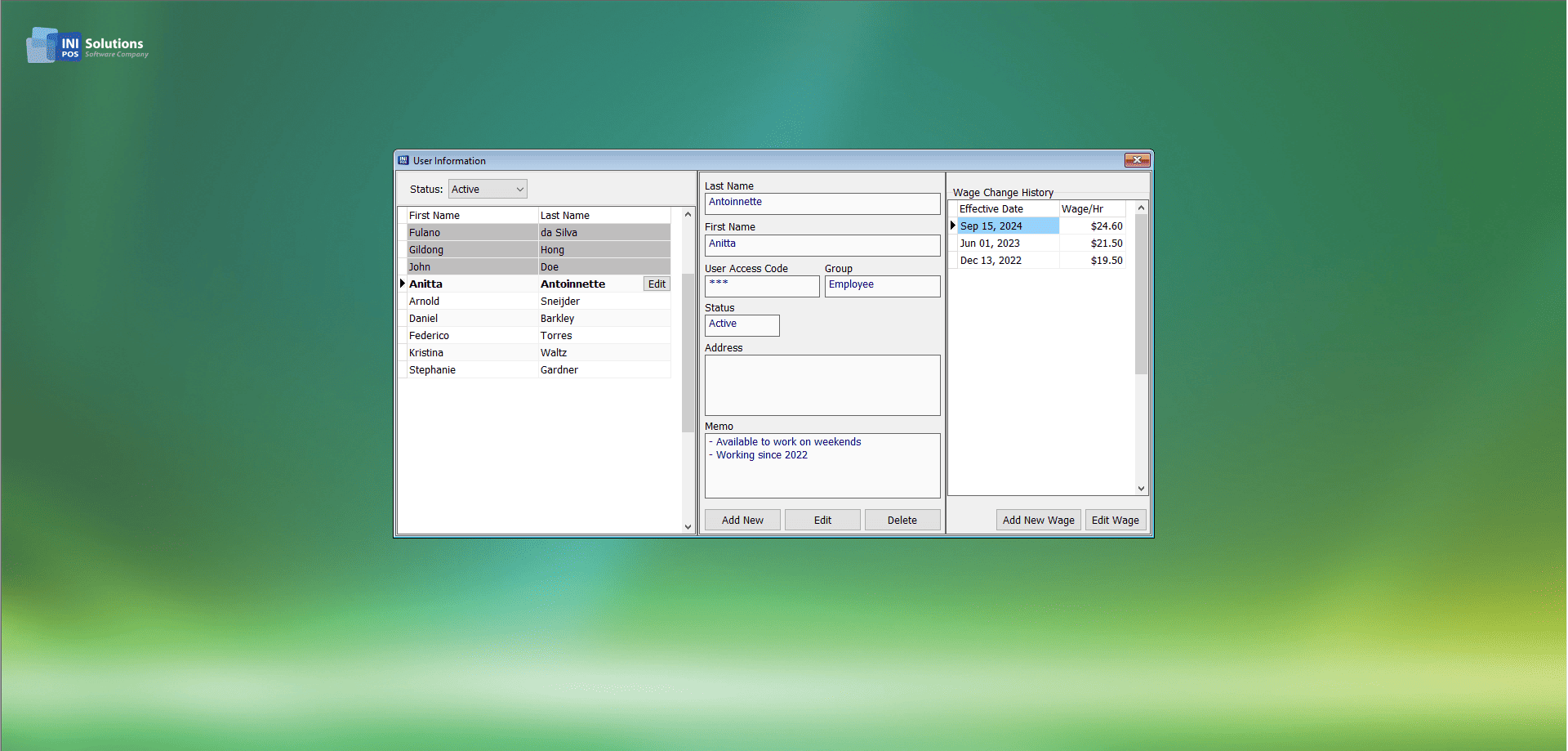Image resolution: width=1568 pixels, height=751 pixels.
Task: Click the User Information window title icon
Action: (x=403, y=161)
